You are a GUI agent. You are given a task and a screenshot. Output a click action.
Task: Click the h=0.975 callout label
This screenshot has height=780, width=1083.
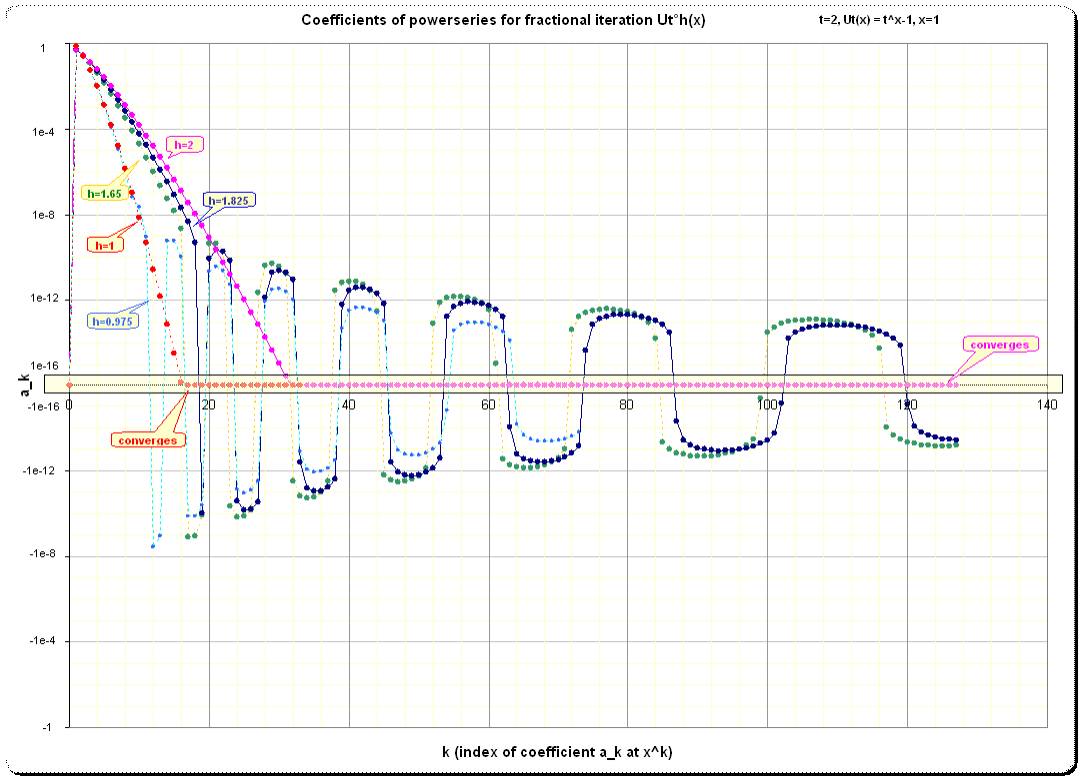(x=113, y=320)
